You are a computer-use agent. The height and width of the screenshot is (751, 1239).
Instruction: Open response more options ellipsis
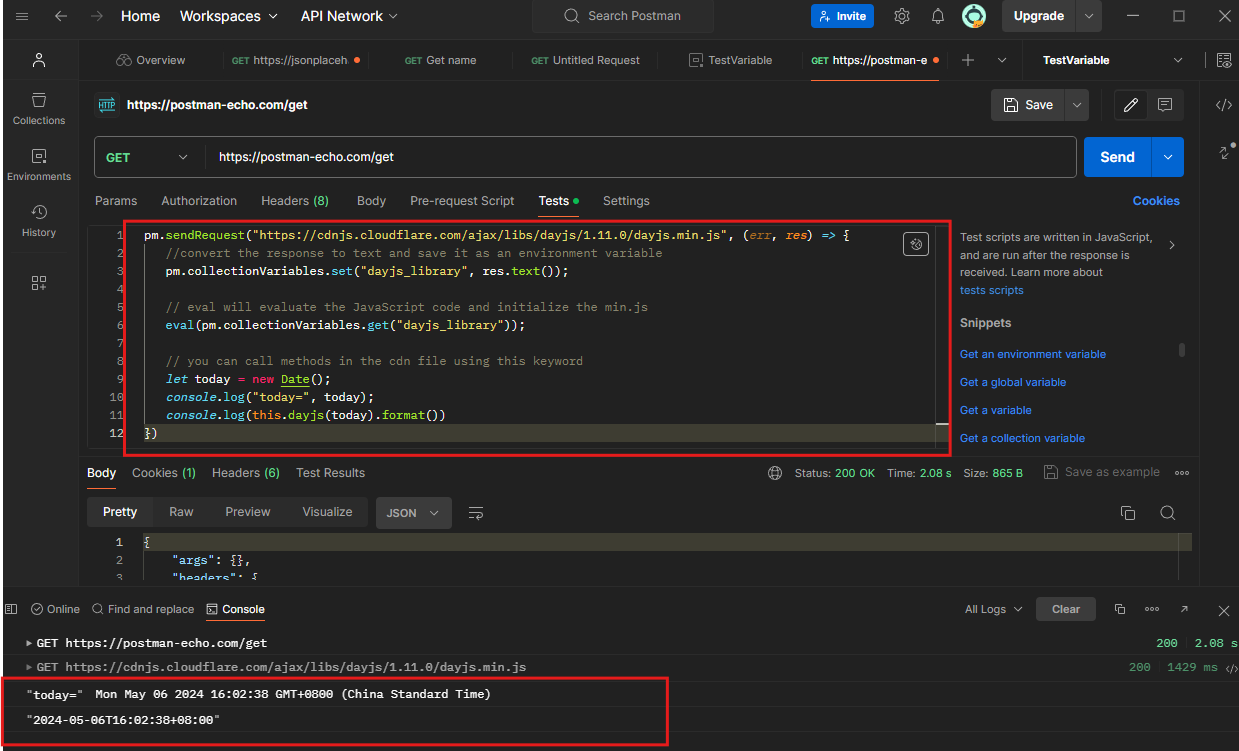tap(1182, 473)
